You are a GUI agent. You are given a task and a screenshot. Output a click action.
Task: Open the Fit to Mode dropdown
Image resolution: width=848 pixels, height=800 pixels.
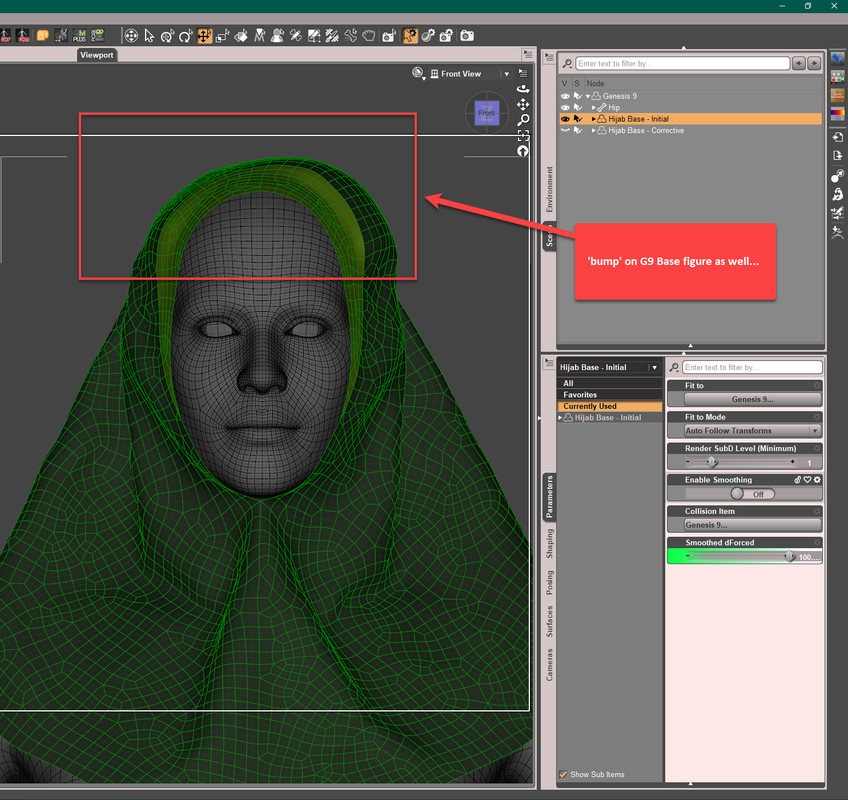(752, 431)
